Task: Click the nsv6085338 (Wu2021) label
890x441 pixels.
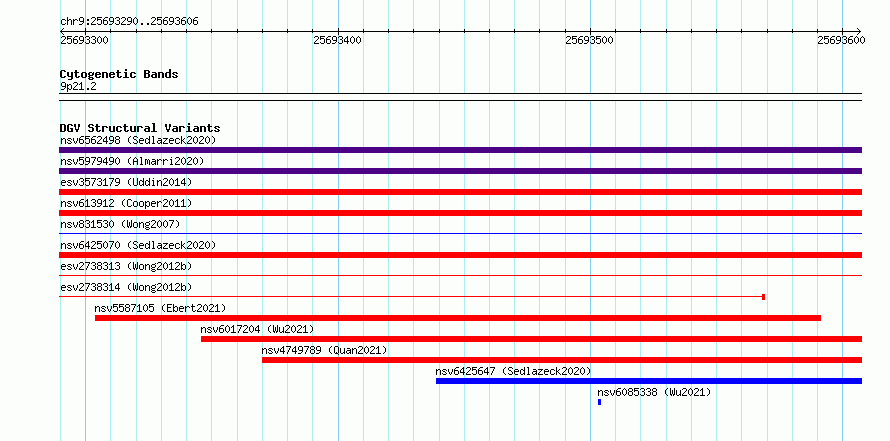Action: pyautogui.click(x=654, y=392)
